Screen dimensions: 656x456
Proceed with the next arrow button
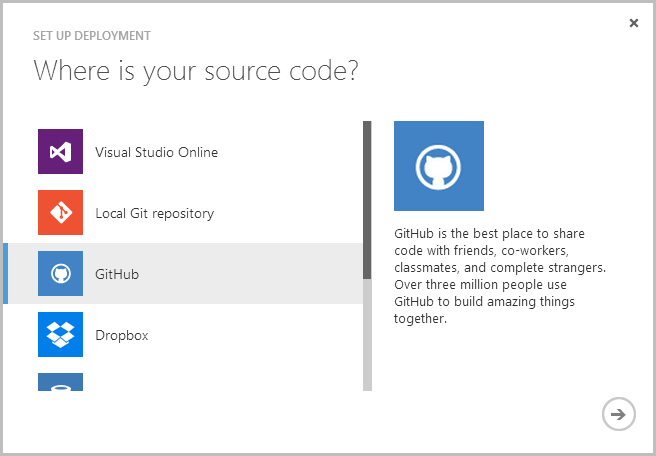click(x=619, y=414)
